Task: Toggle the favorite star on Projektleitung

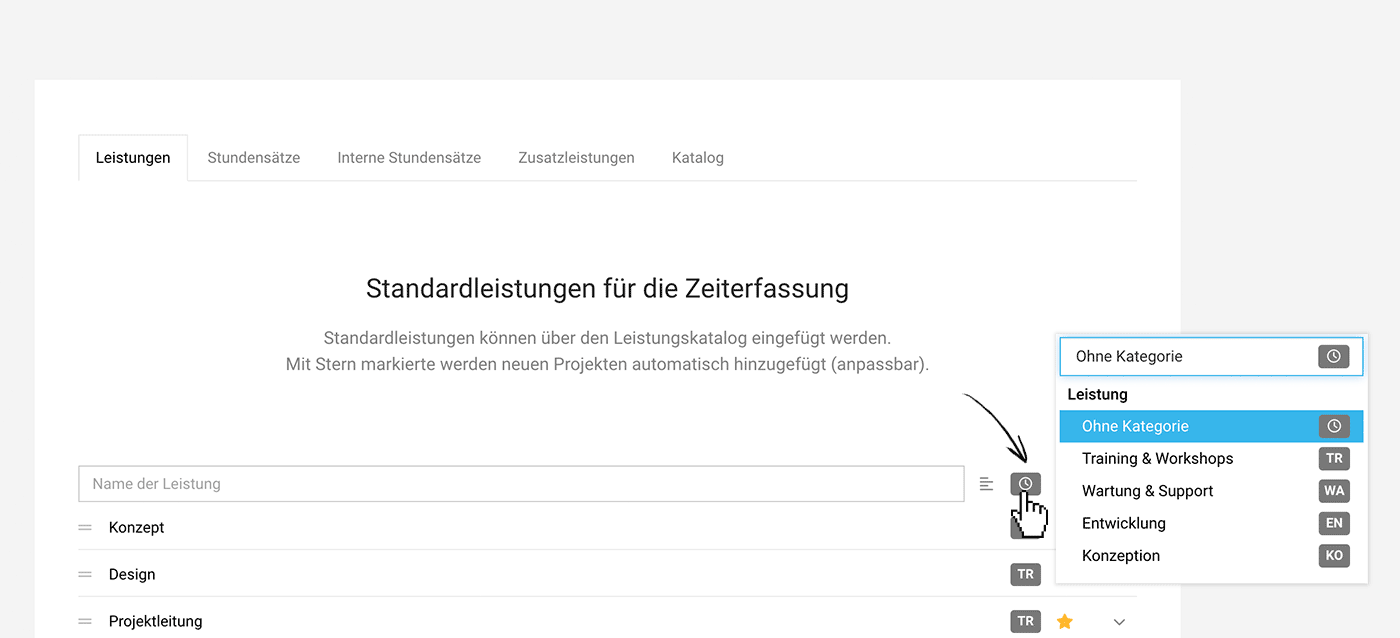Action: coord(1064,621)
